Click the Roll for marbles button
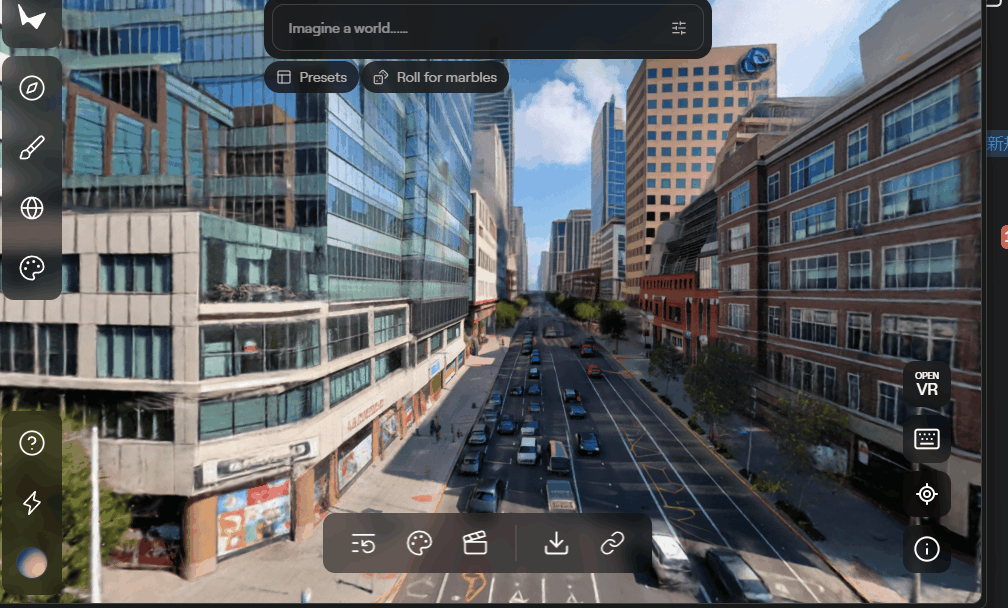The width and height of the screenshot is (1008, 608). coord(435,77)
